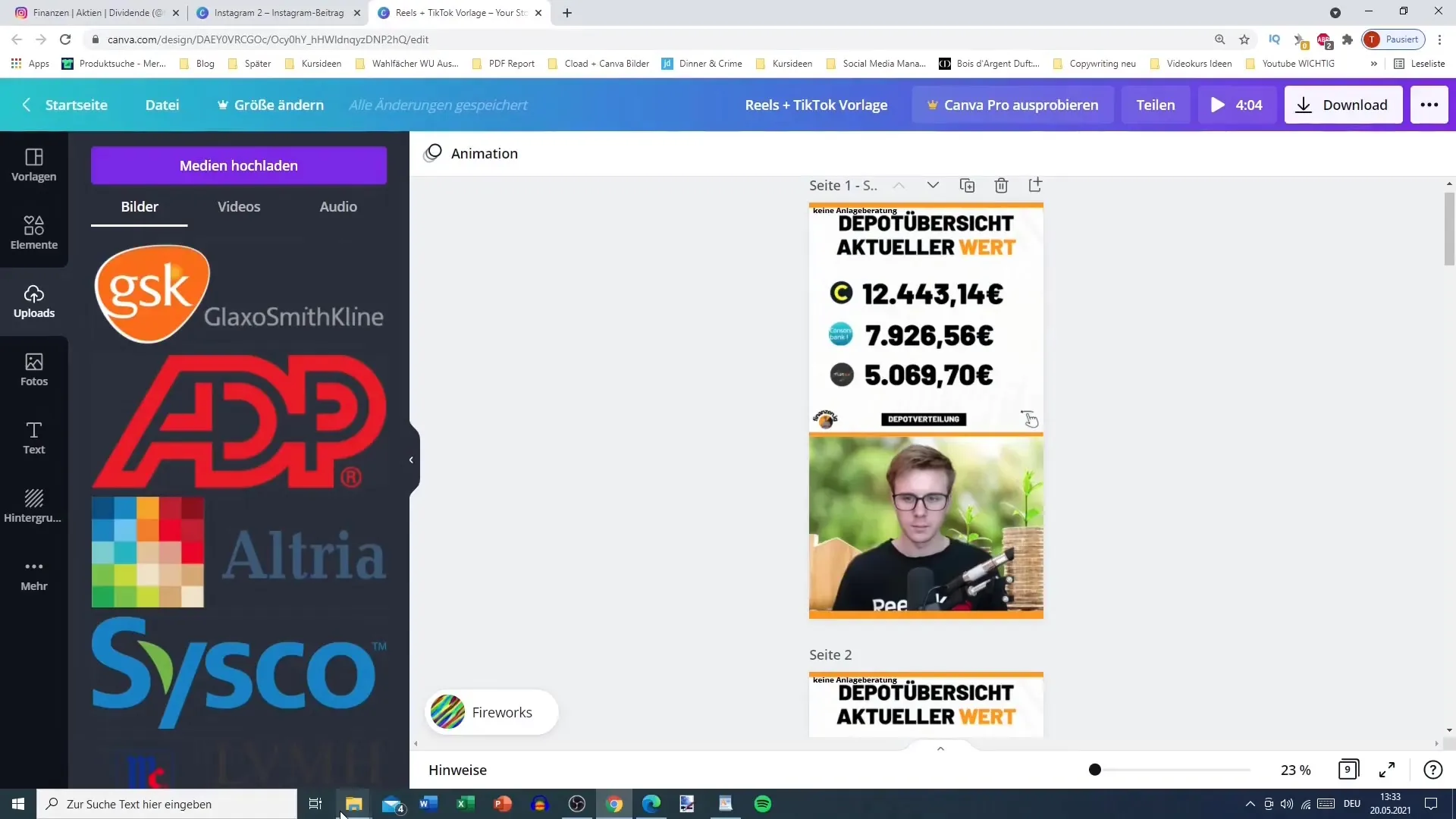Select the Sysco logo upload
The height and width of the screenshot is (819, 1456).
pyautogui.click(x=239, y=673)
